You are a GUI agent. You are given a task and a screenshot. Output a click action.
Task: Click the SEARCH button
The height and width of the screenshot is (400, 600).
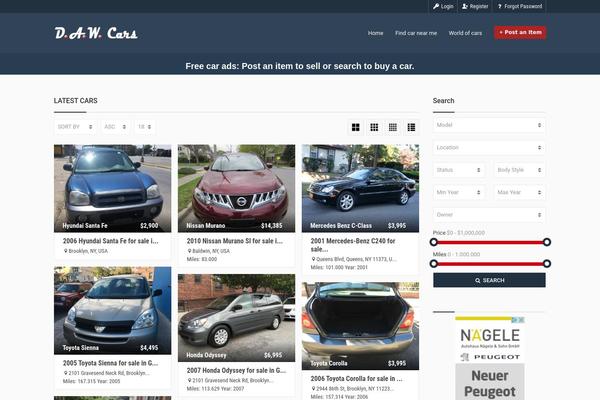point(489,280)
